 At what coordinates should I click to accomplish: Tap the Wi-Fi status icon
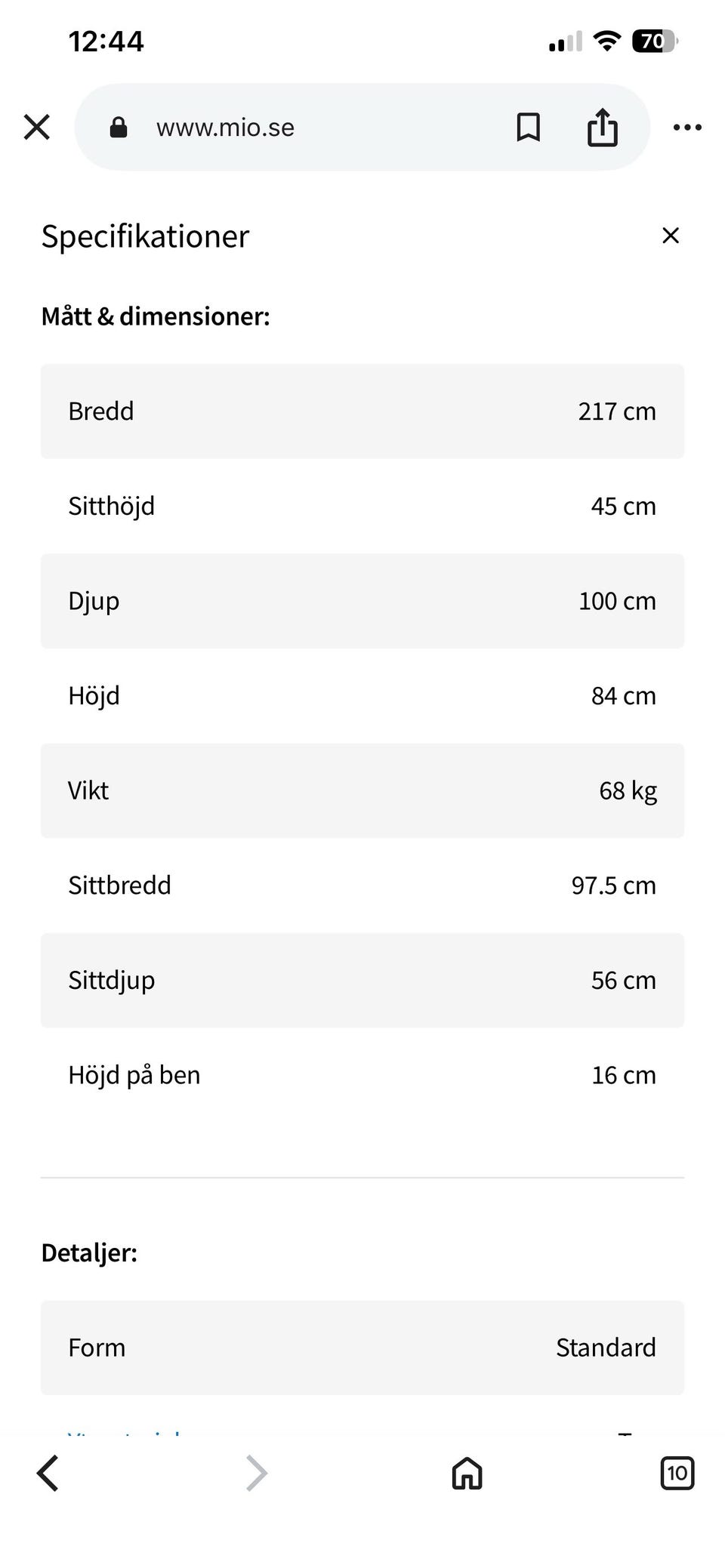606,41
